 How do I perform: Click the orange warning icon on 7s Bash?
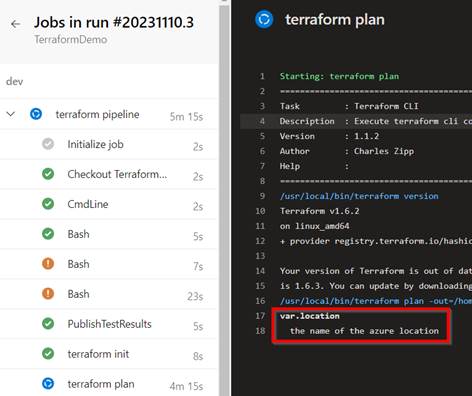click(x=48, y=264)
